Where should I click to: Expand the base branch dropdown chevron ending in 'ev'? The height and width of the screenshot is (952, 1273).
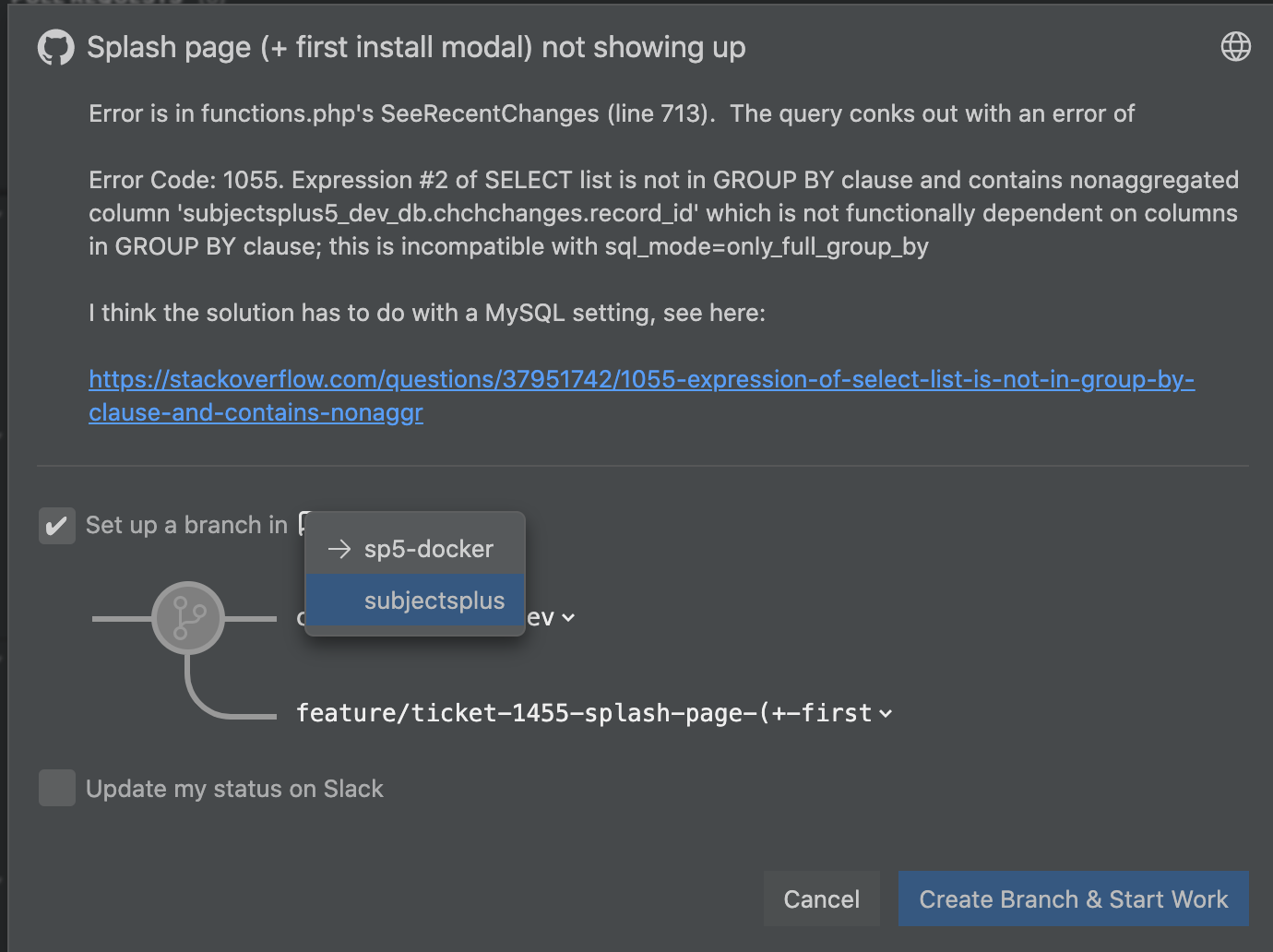(x=568, y=618)
